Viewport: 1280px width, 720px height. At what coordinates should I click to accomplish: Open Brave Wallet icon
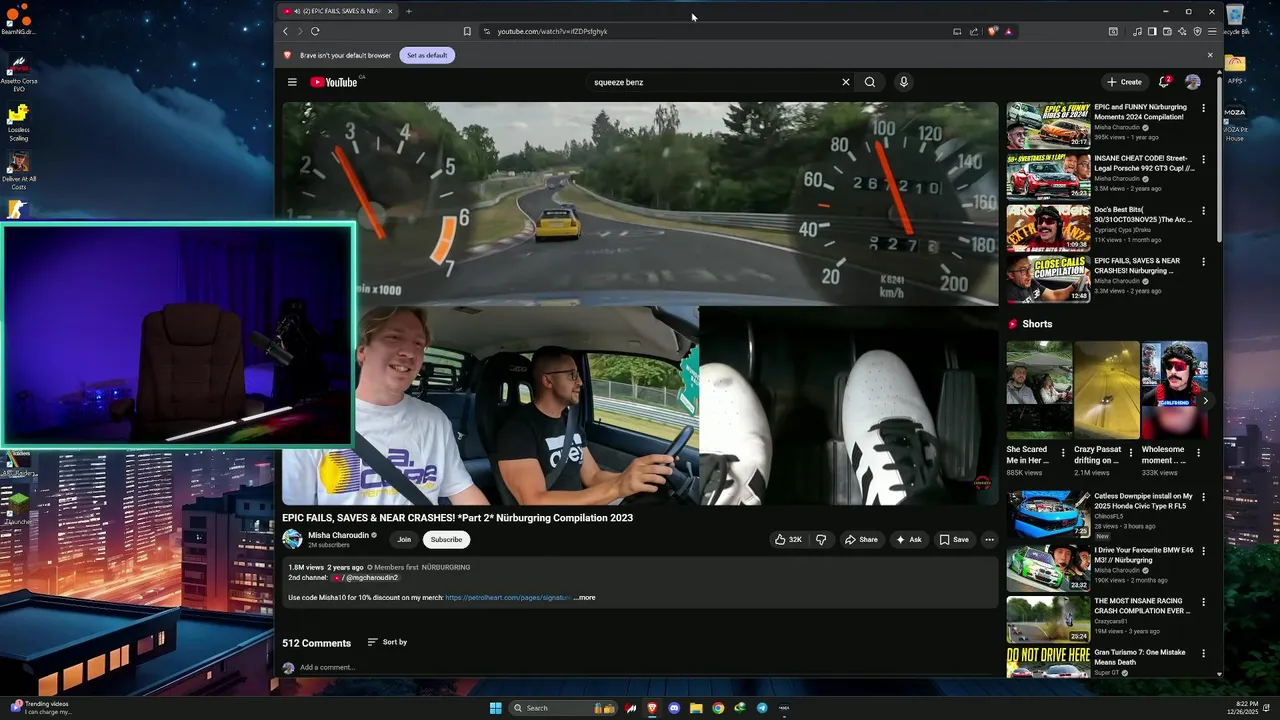click(1167, 31)
